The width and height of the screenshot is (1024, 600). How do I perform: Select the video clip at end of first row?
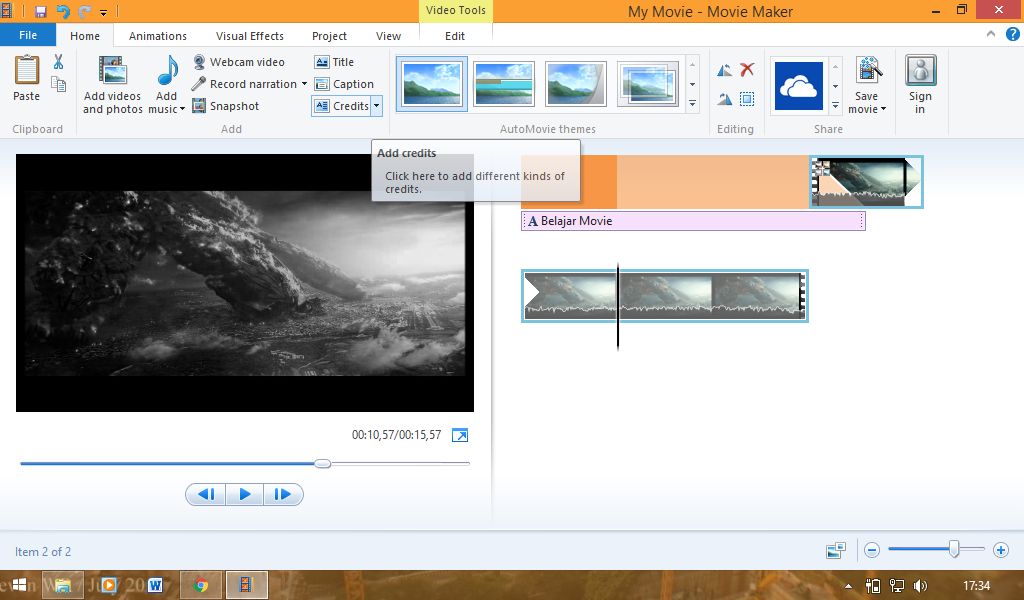866,182
